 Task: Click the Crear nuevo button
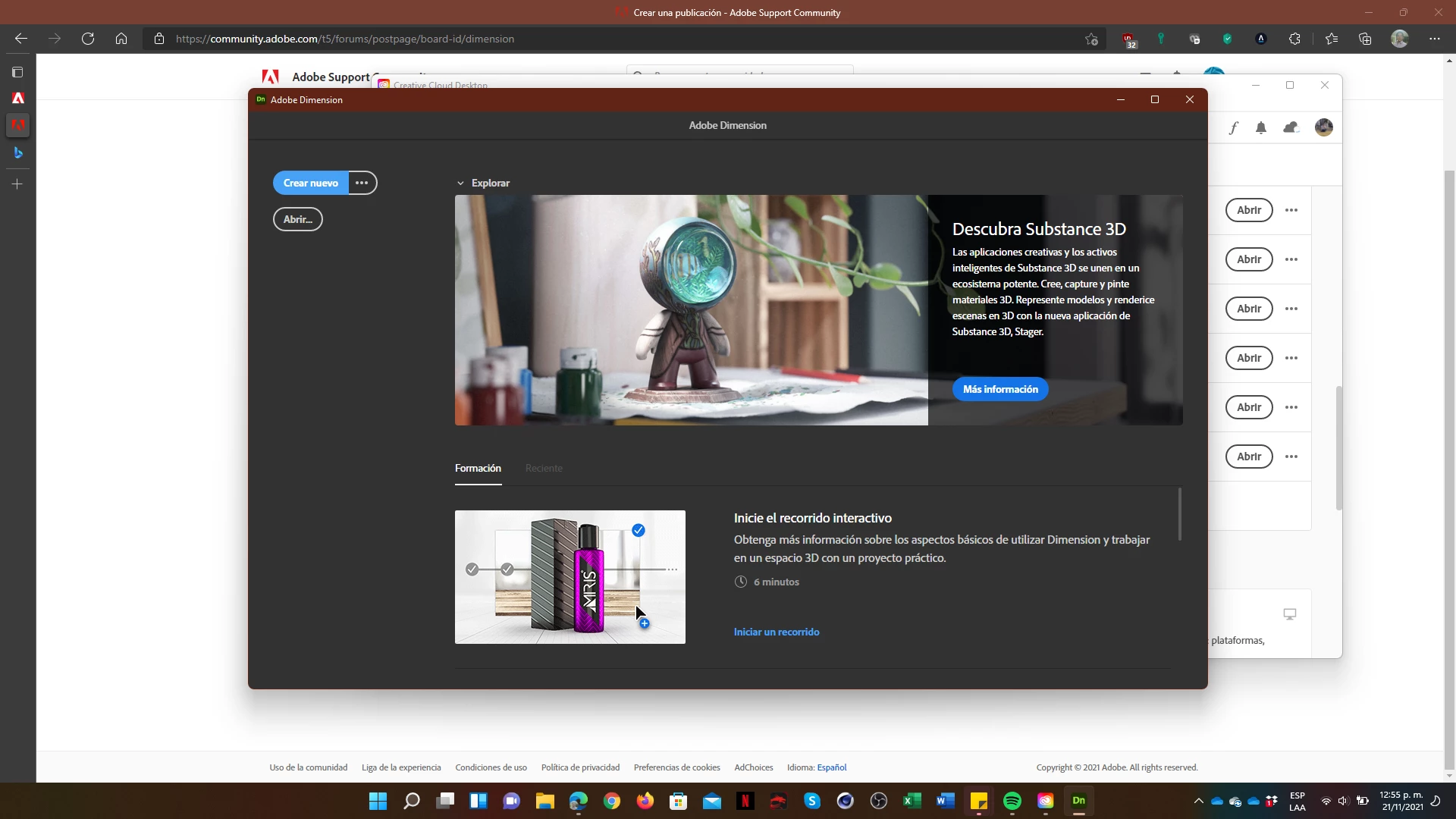[311, 183]
